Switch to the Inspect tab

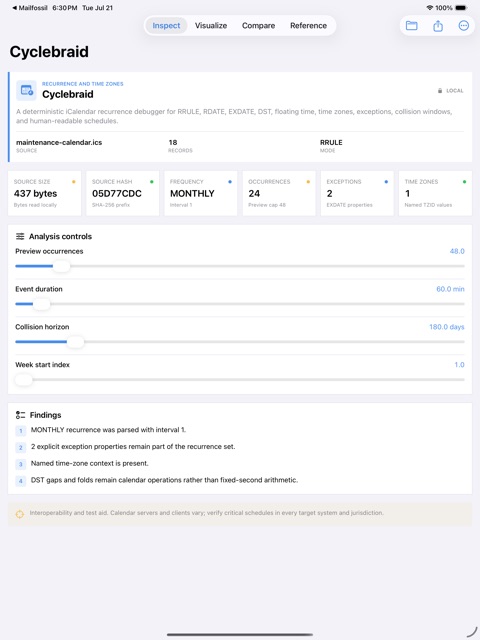coord(166,26)
